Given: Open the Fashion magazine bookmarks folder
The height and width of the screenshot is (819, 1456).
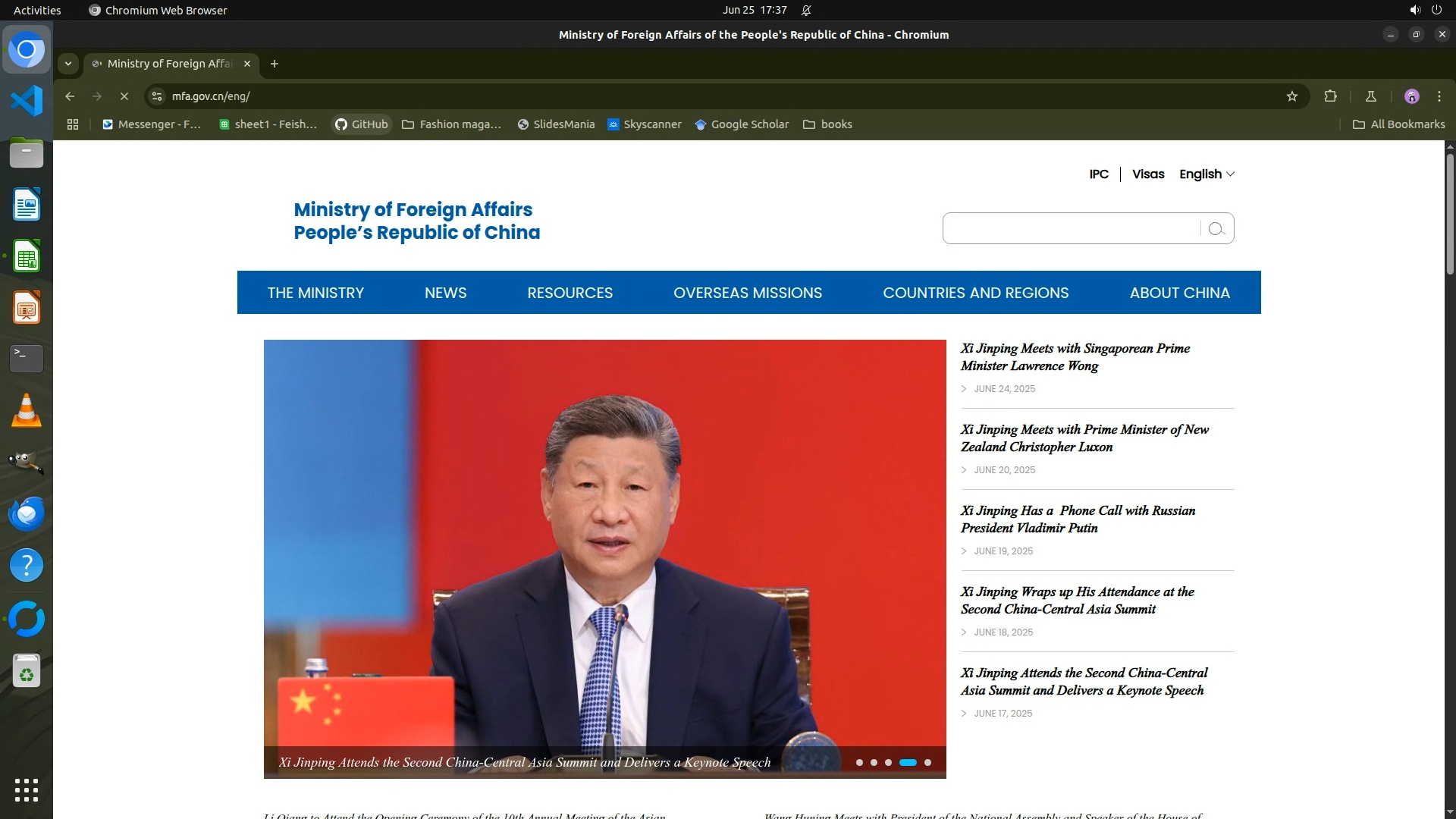Looking at the screenshot, I should [452, 124].
